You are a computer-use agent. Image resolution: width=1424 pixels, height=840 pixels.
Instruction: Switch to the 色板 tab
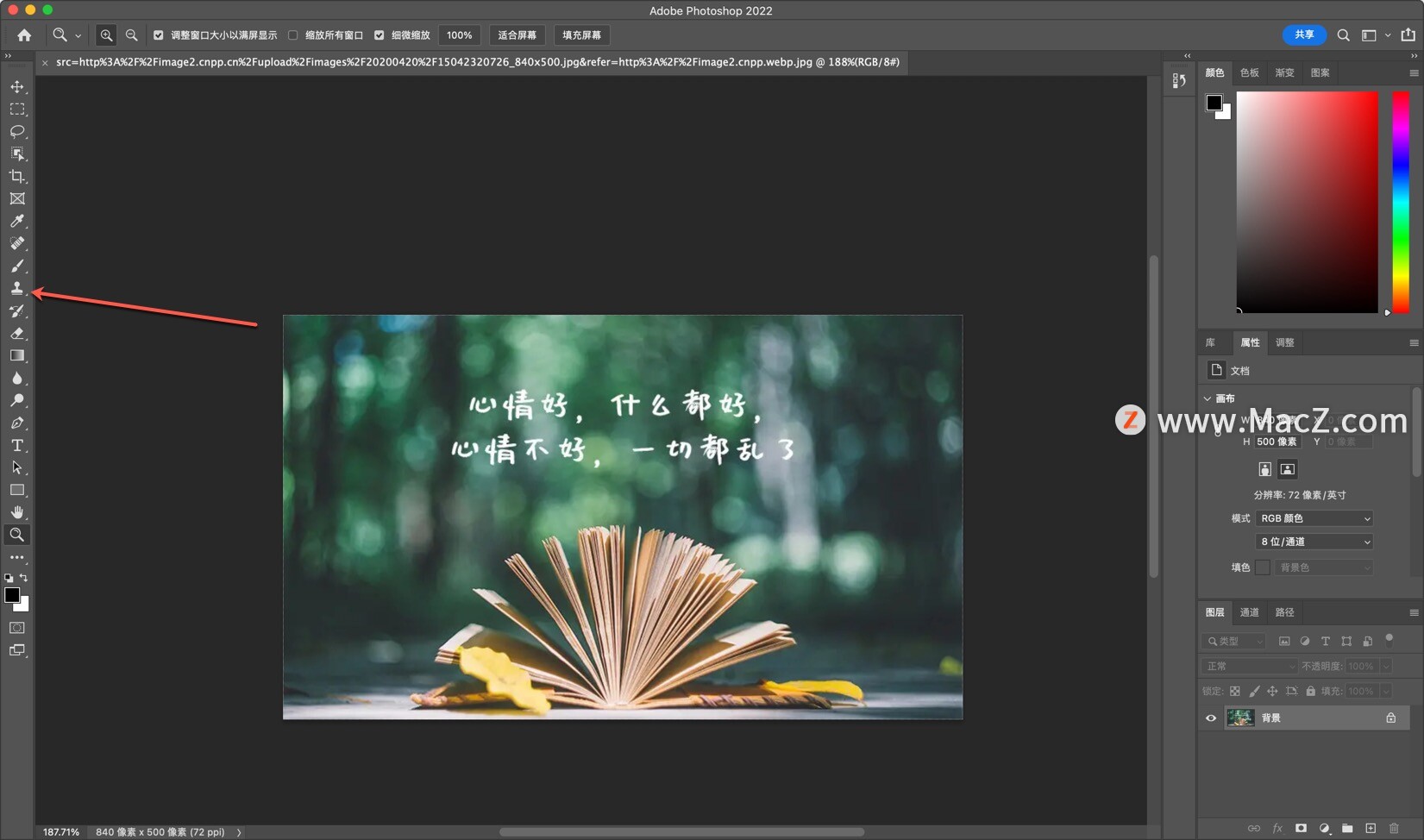[1249, 72]
